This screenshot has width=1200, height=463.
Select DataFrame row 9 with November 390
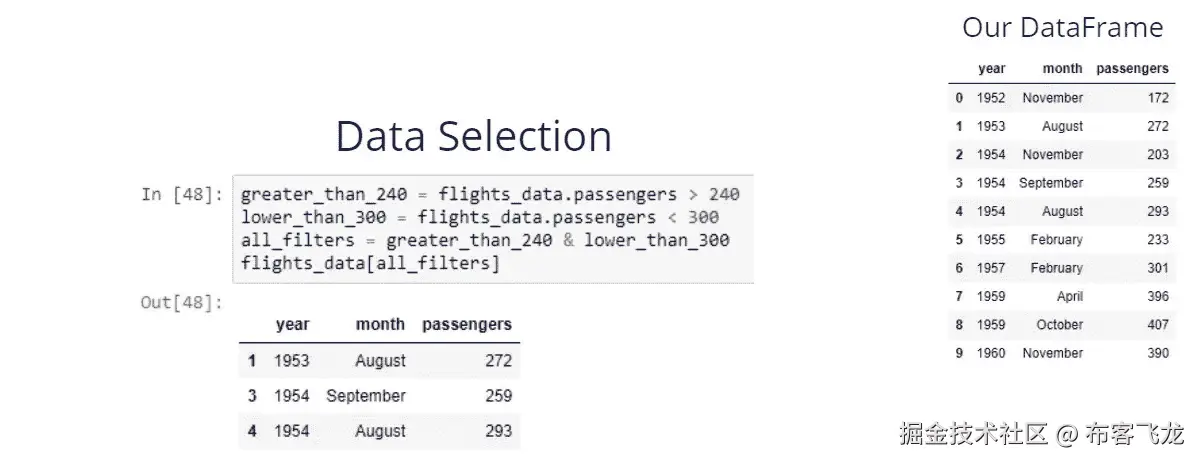click(1060, 353)
